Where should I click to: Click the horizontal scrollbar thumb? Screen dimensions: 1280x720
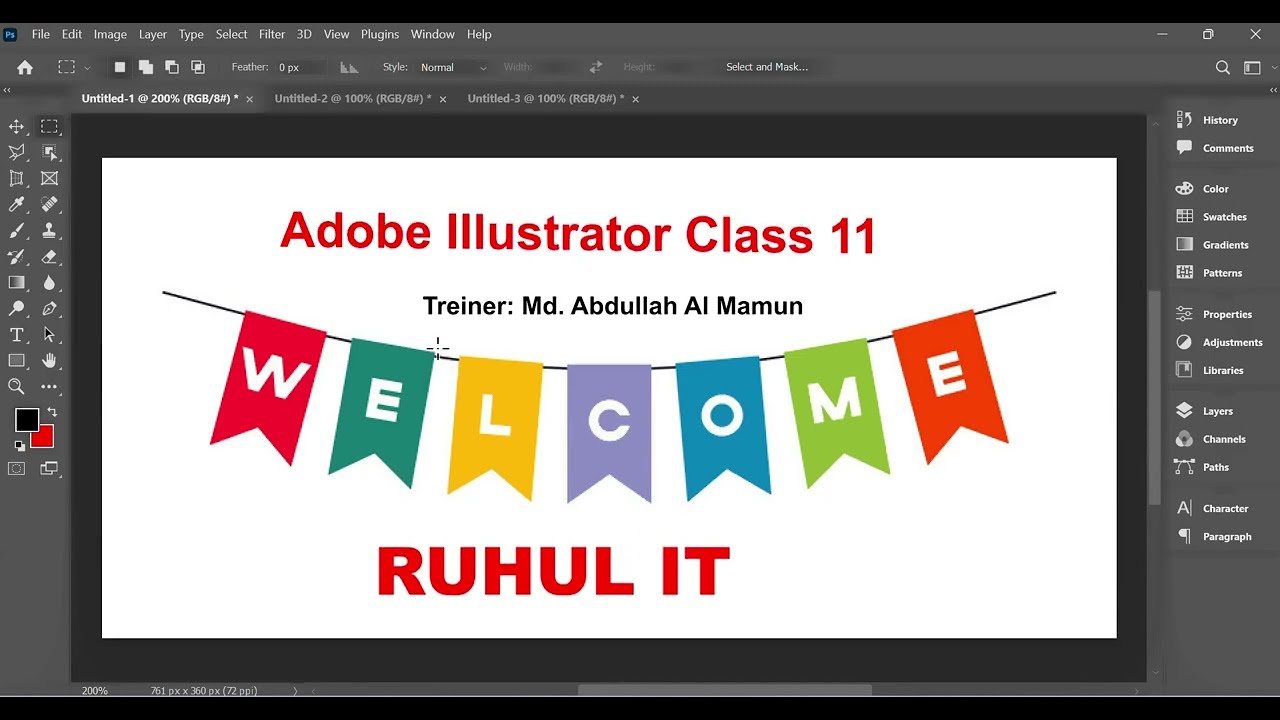[725, 690]
